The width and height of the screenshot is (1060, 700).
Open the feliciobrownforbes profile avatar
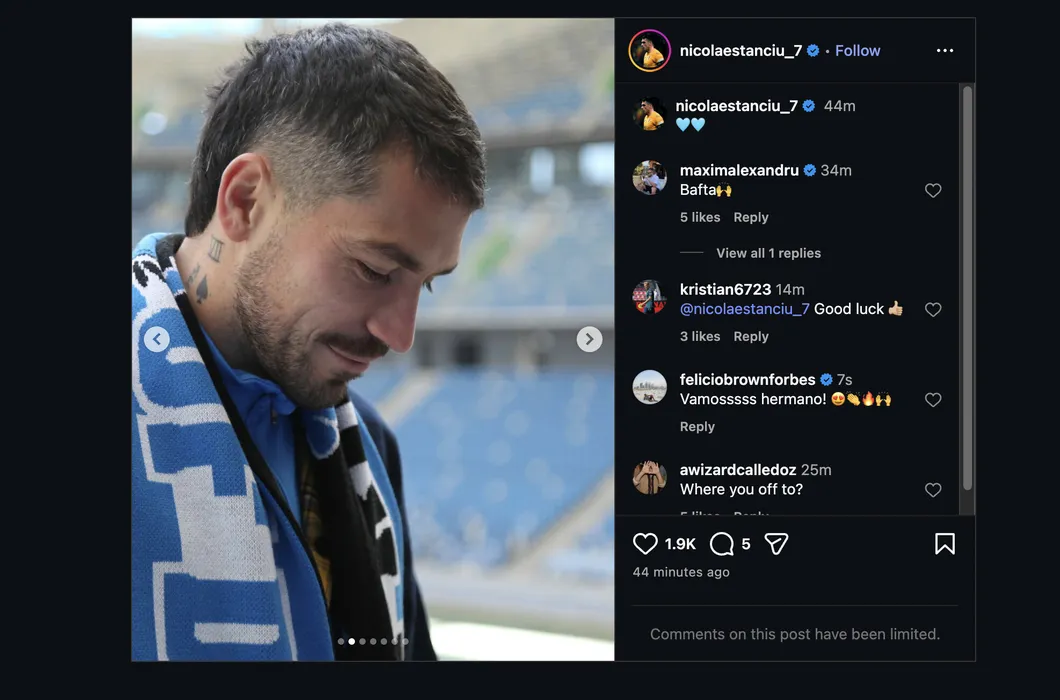[650, 387]
